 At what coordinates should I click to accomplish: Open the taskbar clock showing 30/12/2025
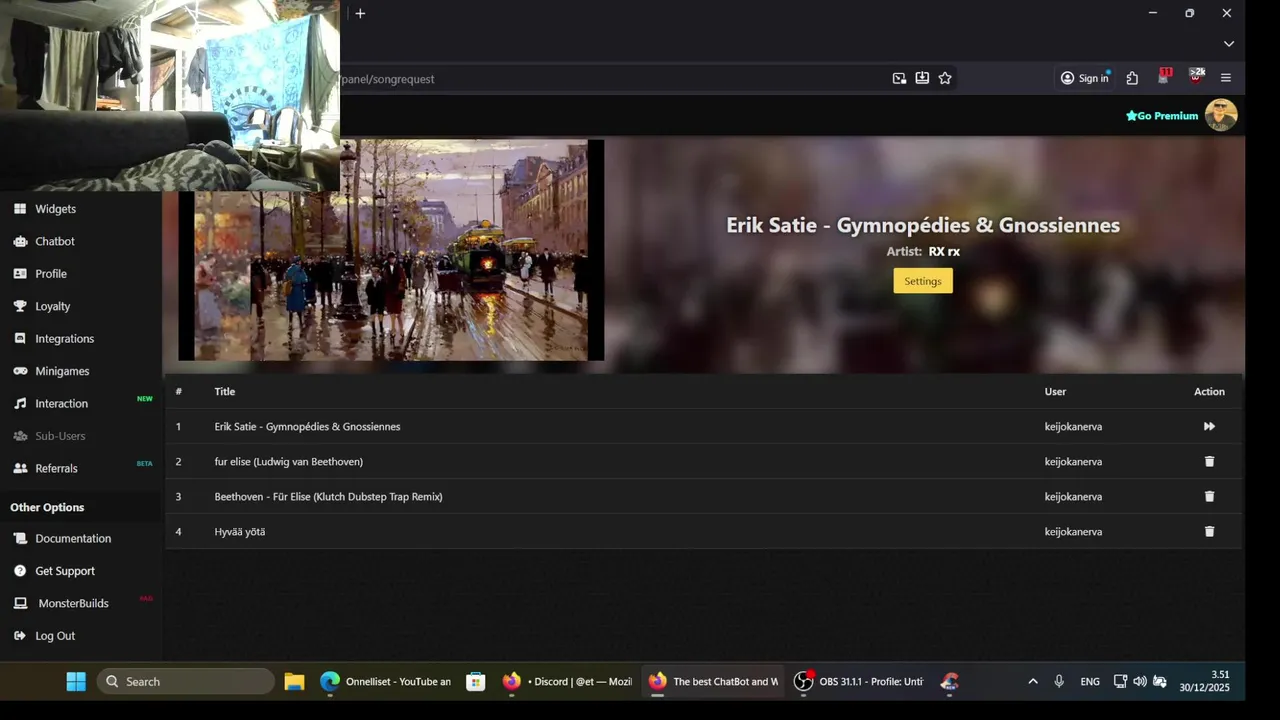click(1204, 681)
